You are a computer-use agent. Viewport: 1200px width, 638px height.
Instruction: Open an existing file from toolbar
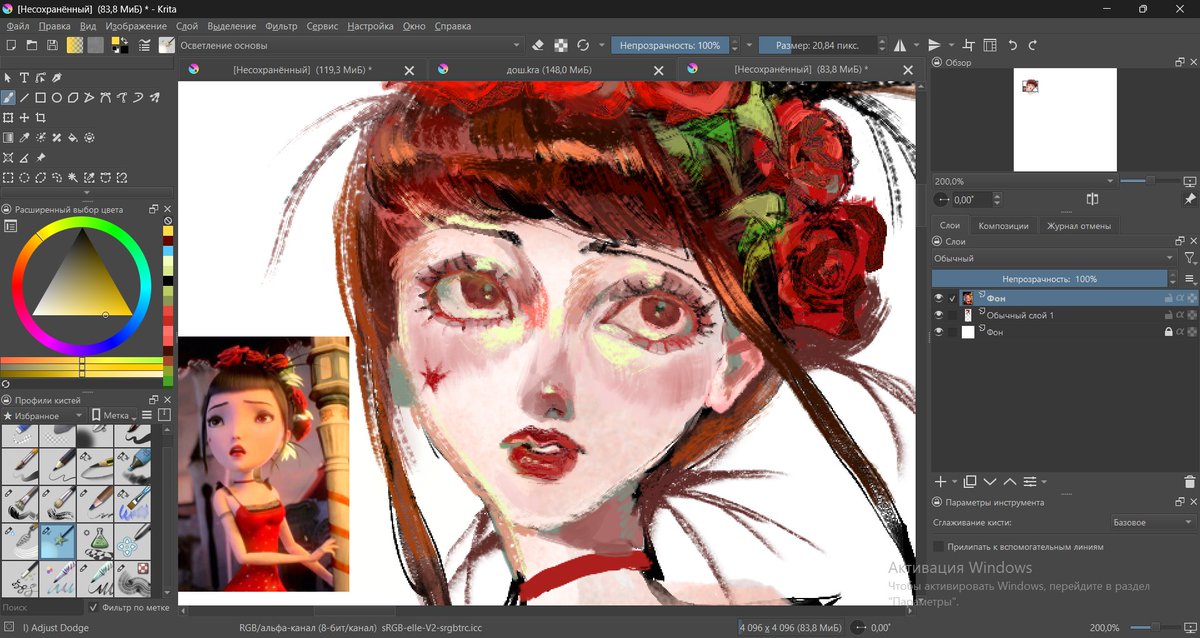point(31,45)
